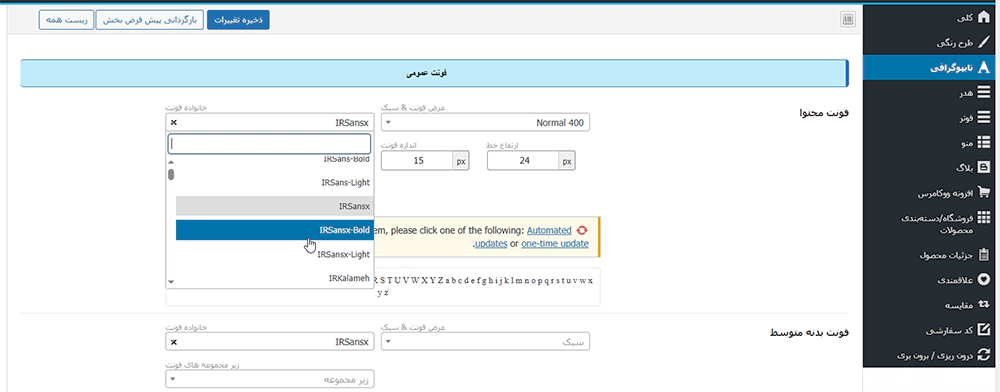The width and height of the screenshot is (1000, 392).
Task: Click the brush icon for طرح رنگی
Action: [983, 43]
